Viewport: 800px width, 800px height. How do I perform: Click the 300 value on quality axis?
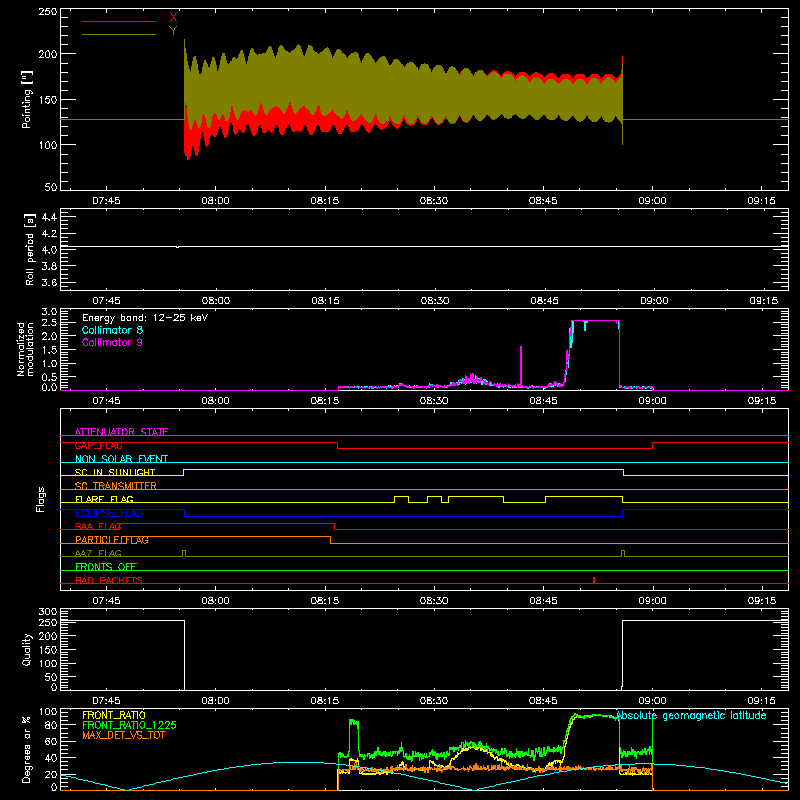(x=48, y=612)
